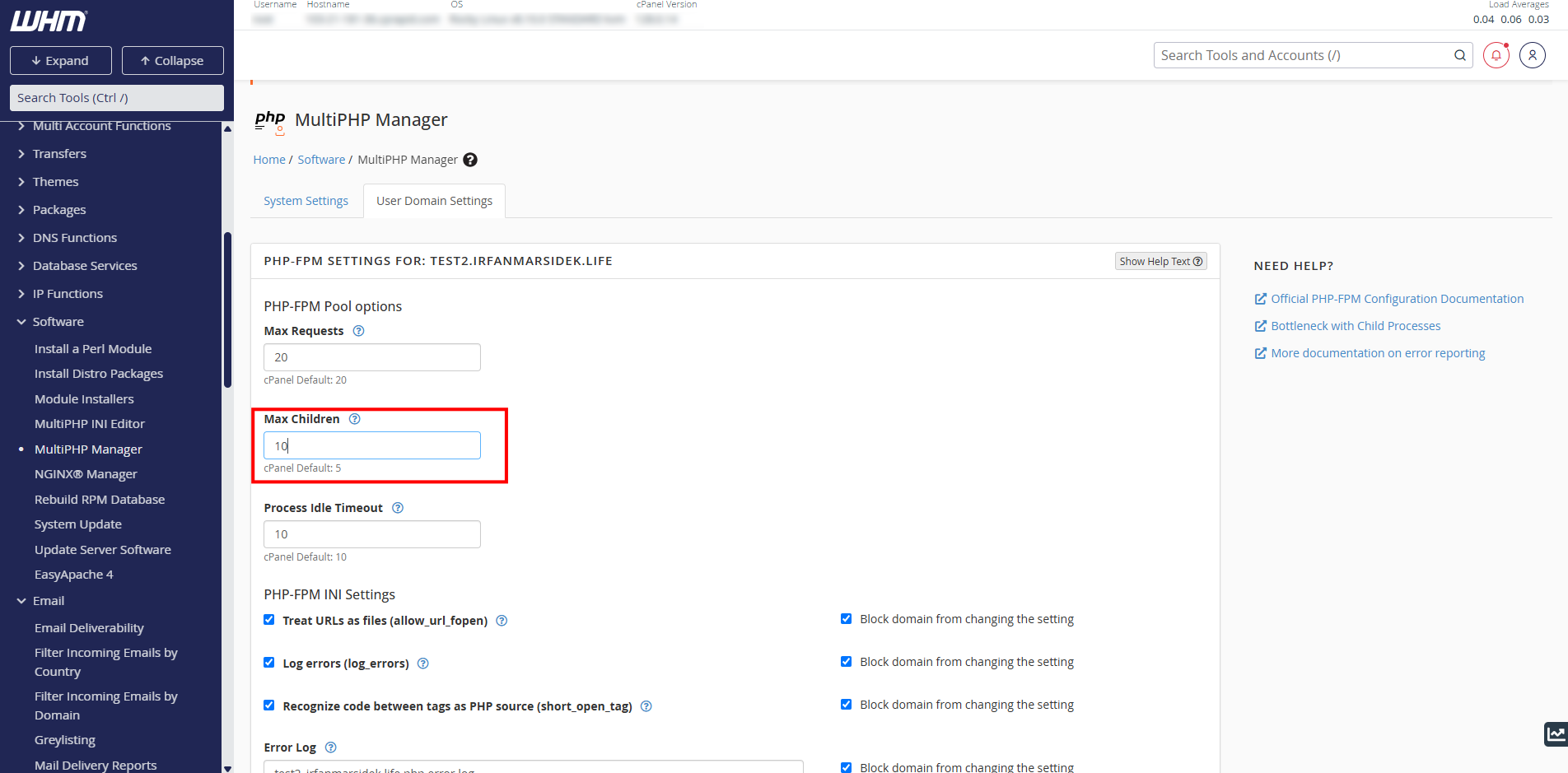Click sidebar scroll up arrow
Viewport: 1568px width, 773px height.
click(227, 128)
